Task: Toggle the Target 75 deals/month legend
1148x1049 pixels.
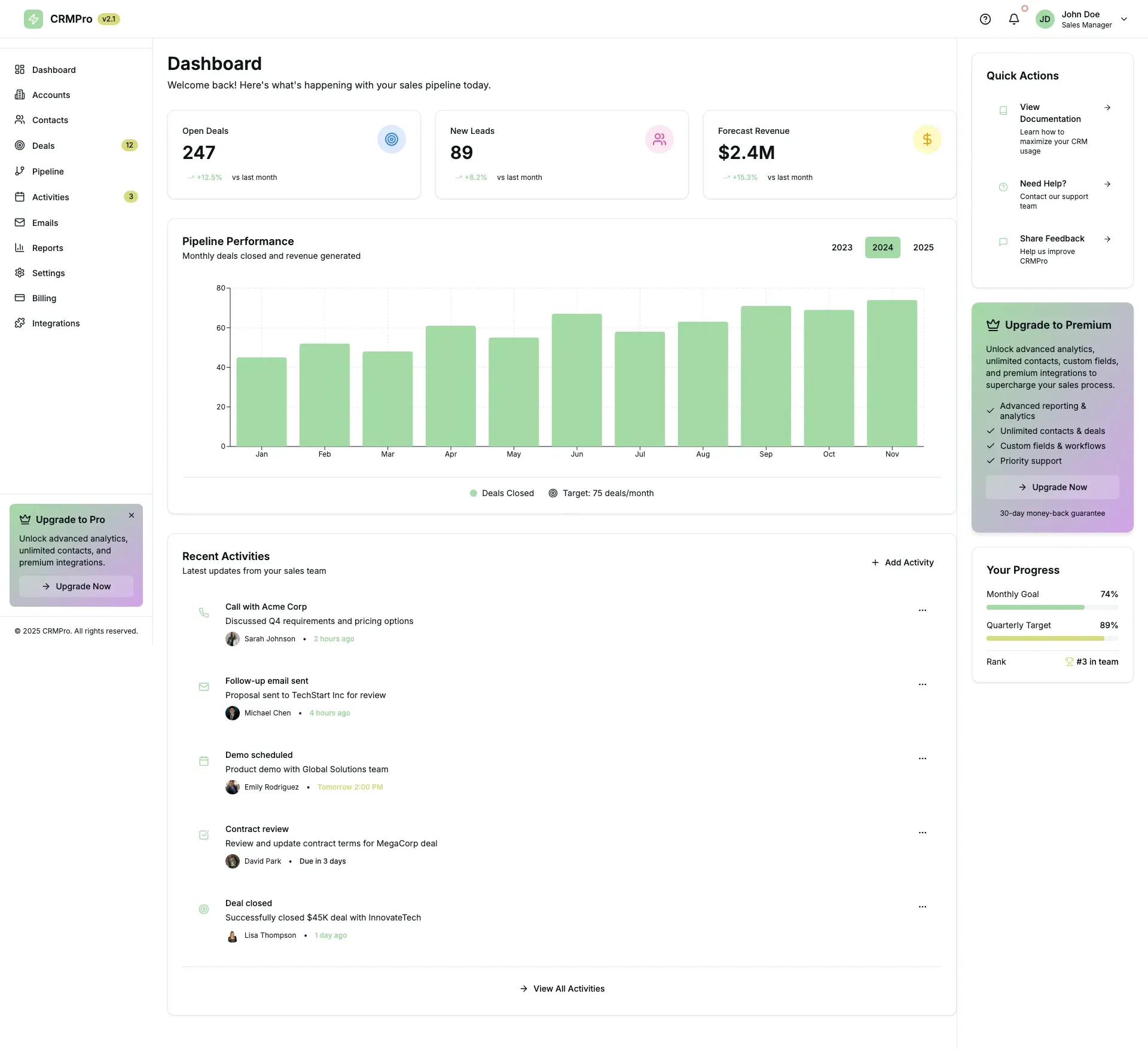Action: [601, 493]
